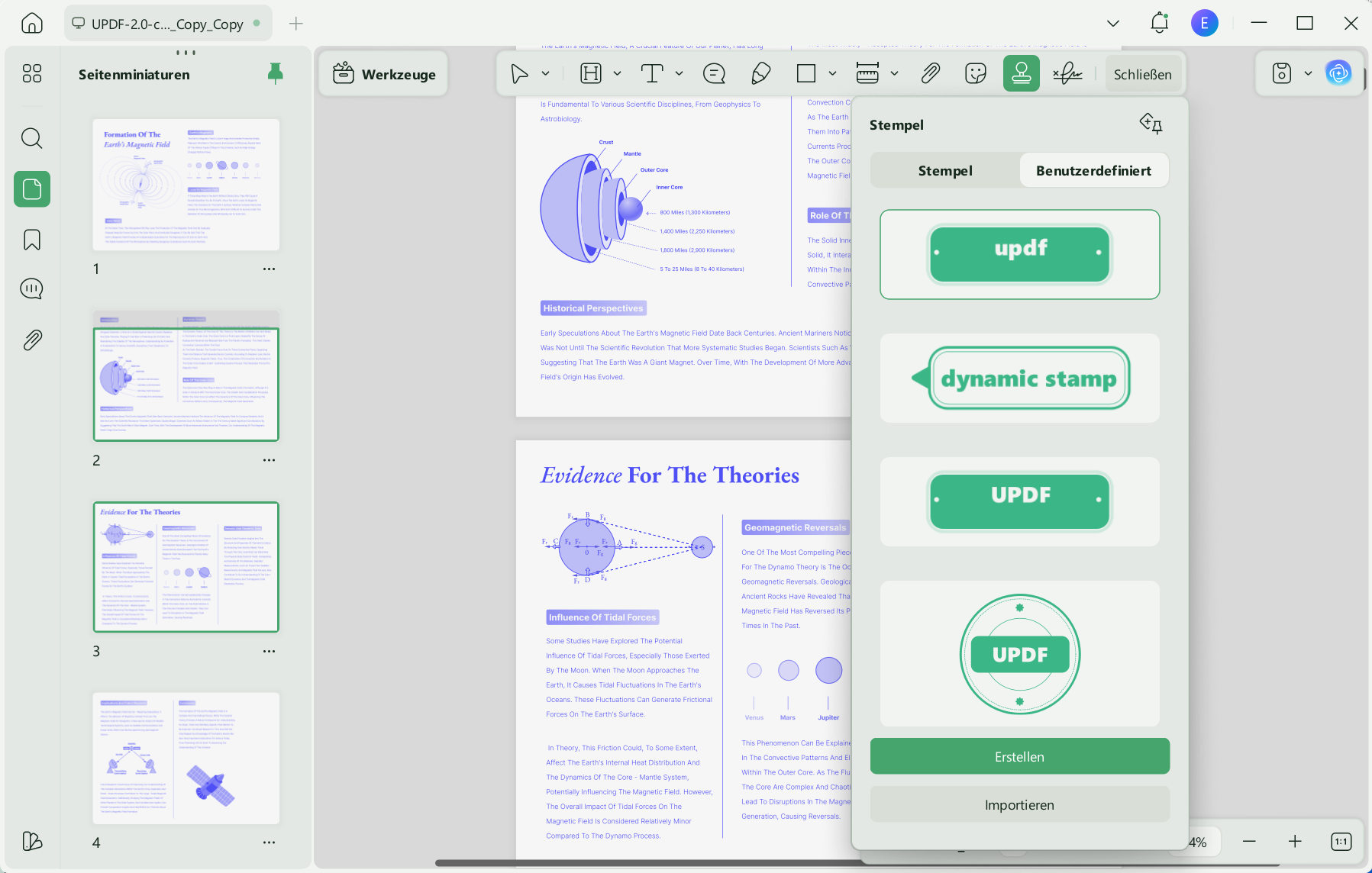
Task: Switch to the Benutzerdefiniert tab
Action: pos(1093,170)
